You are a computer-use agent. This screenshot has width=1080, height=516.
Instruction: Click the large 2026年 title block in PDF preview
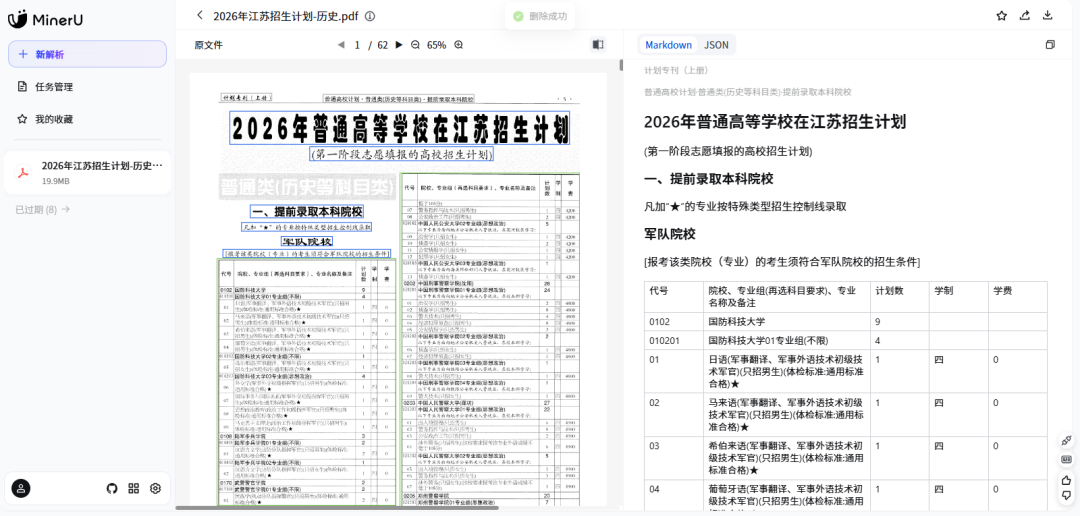(400, 128)
